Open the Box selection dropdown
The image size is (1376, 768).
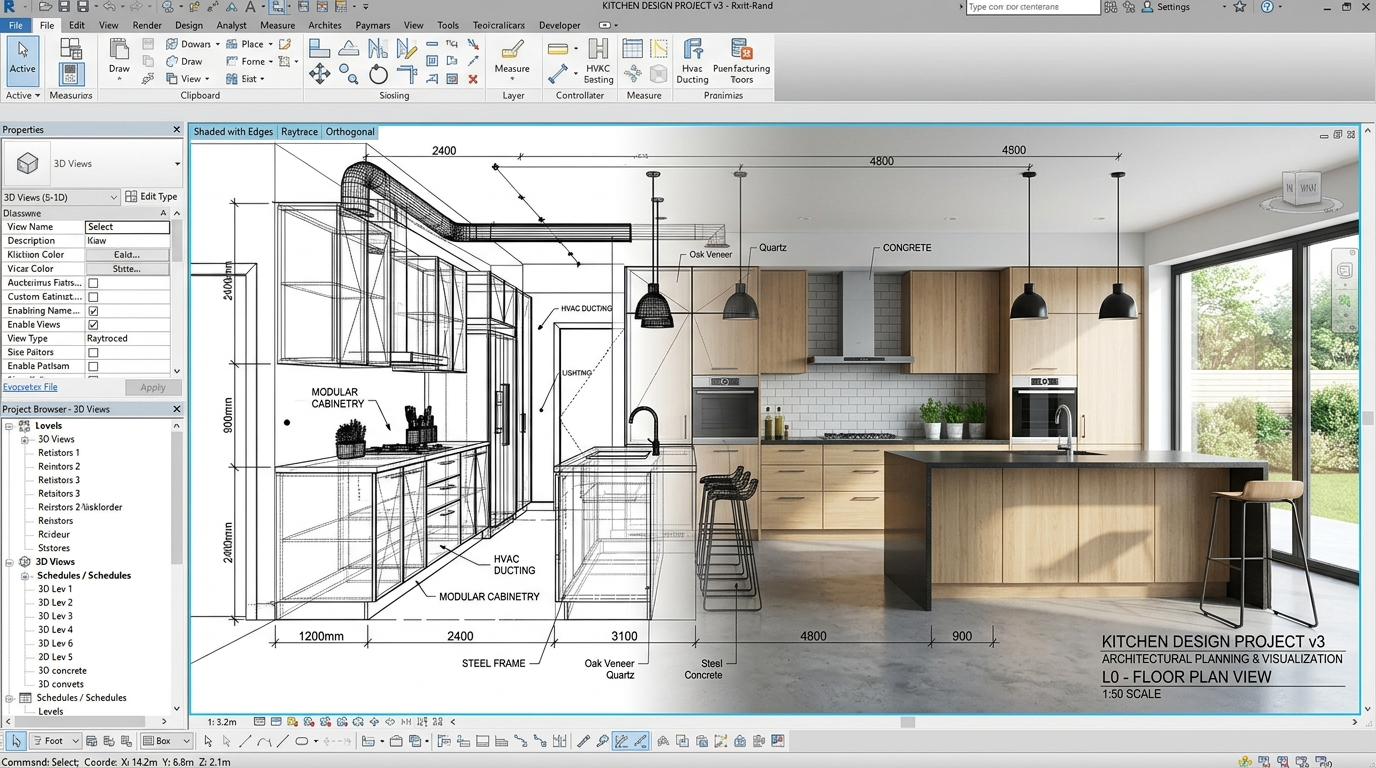point(165,741)
